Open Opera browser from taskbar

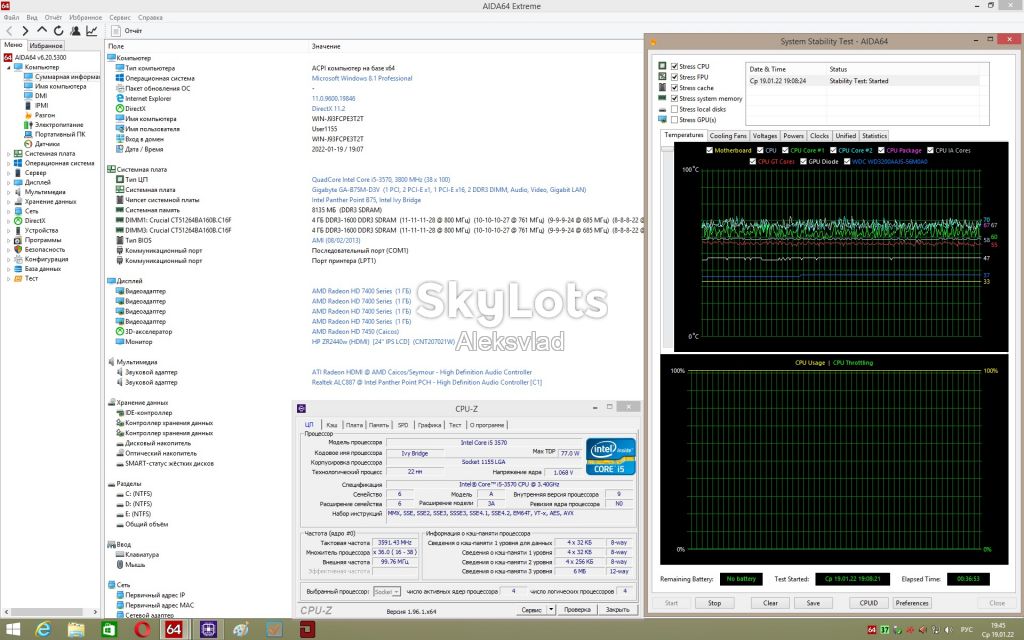142,630
